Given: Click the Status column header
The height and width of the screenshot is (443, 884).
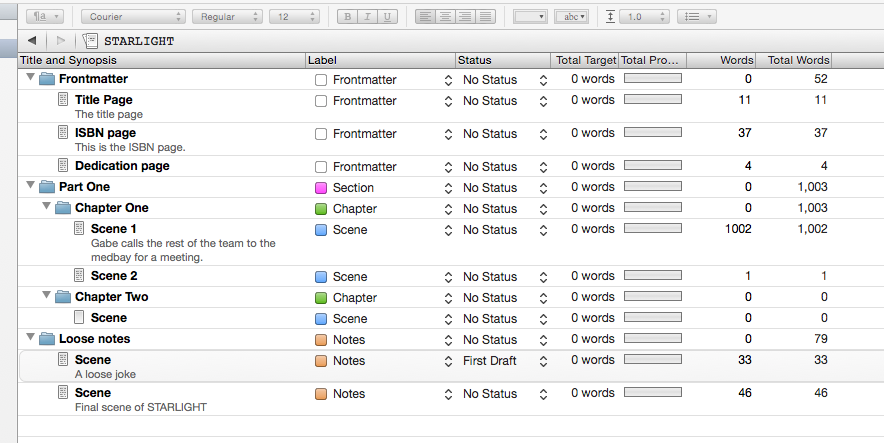Looking at the screenshot, I should [x=500, y=60].
